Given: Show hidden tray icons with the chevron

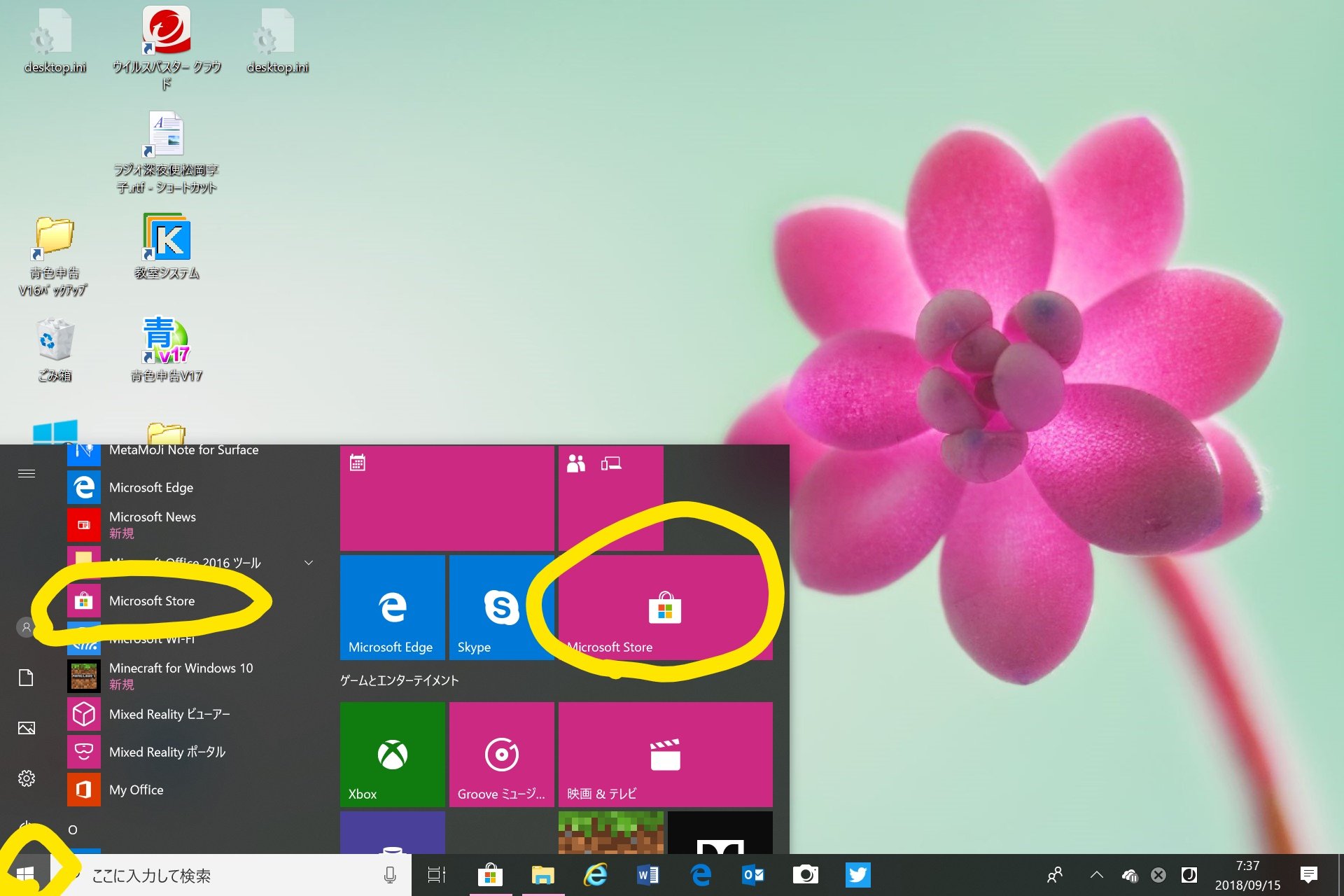Looking at the screenshot, I should coord(1097,875).
